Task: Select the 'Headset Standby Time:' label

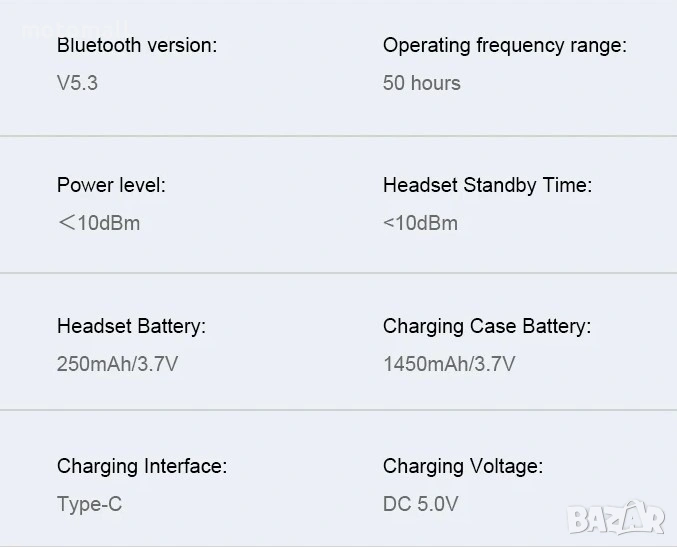Action: pyautogui.click(x=487, y=185)
